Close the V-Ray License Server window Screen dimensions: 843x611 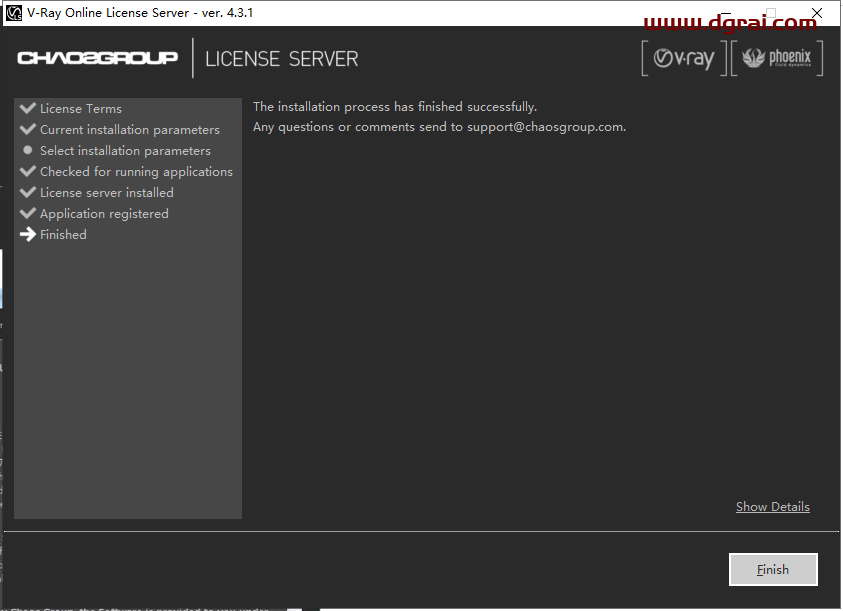(816, 13)
